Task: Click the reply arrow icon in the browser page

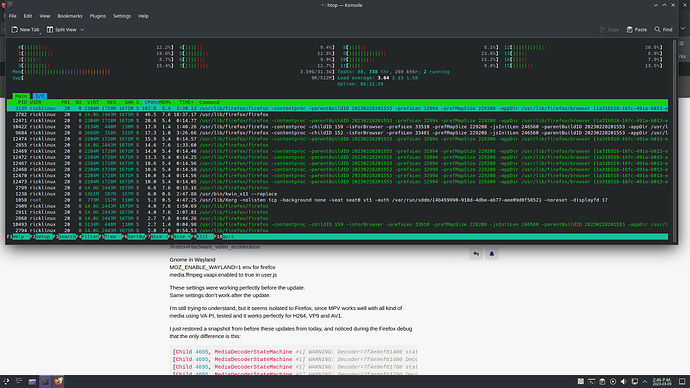Action: tap(476, 254)
